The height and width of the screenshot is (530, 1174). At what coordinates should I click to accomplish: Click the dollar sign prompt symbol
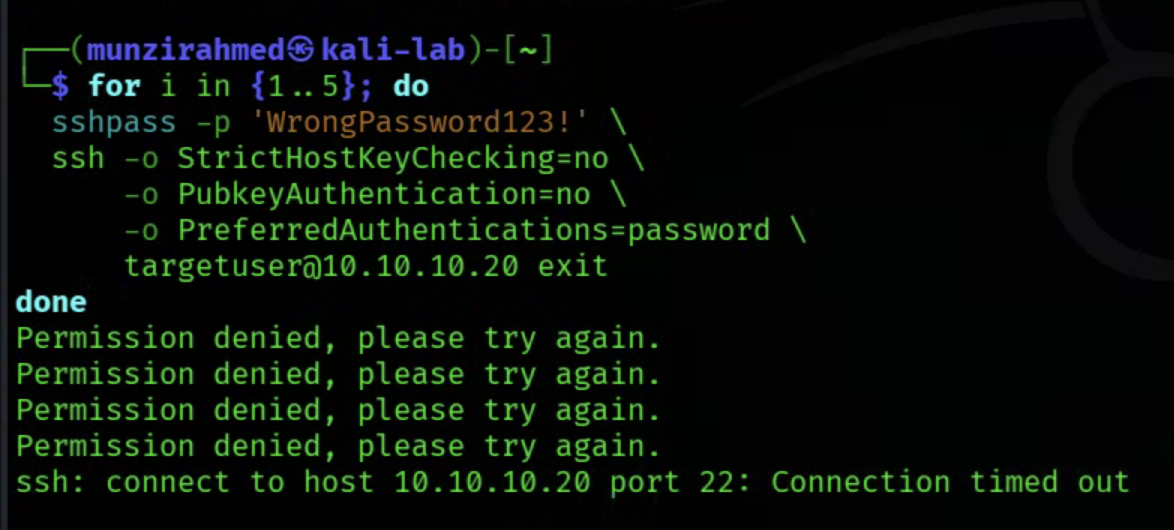pos(60,86)
